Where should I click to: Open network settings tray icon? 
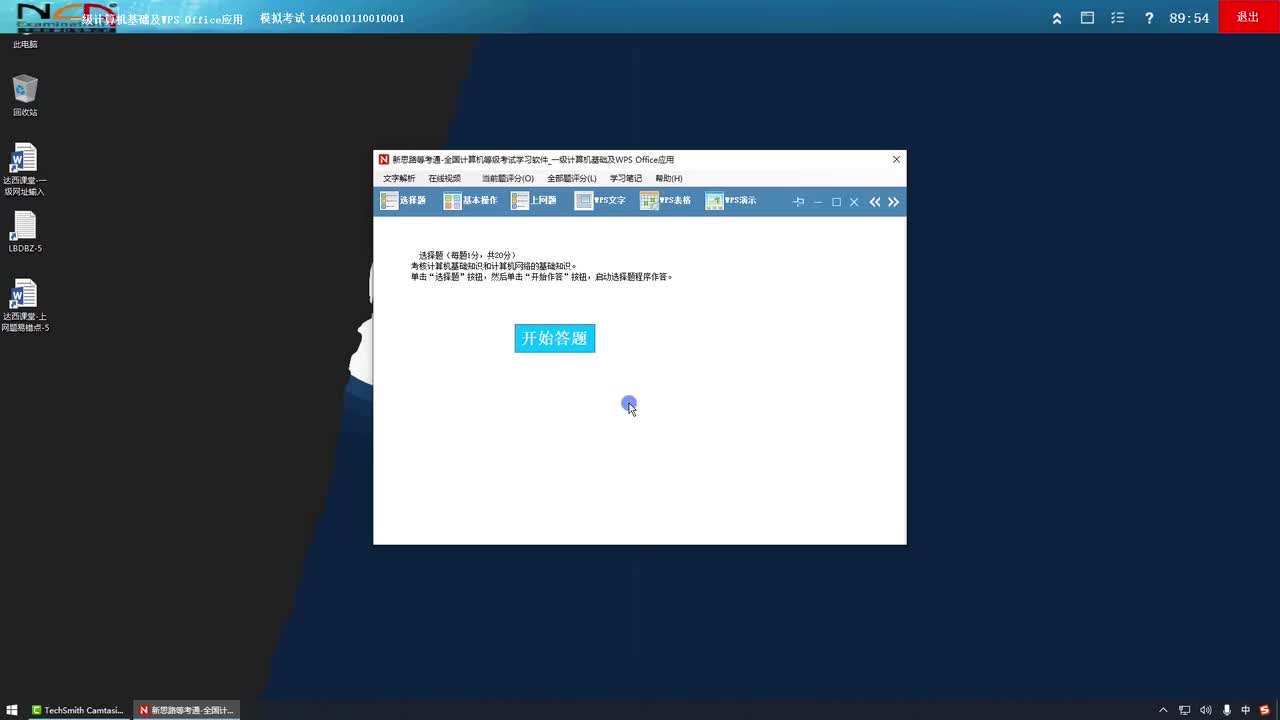[x=1185, y=710]
